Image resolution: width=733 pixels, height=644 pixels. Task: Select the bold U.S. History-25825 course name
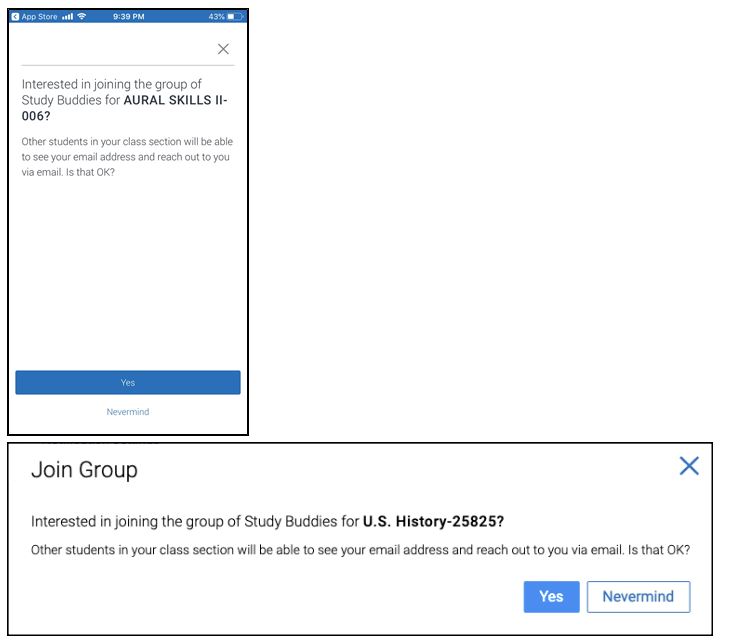click(x=433, y=522)
